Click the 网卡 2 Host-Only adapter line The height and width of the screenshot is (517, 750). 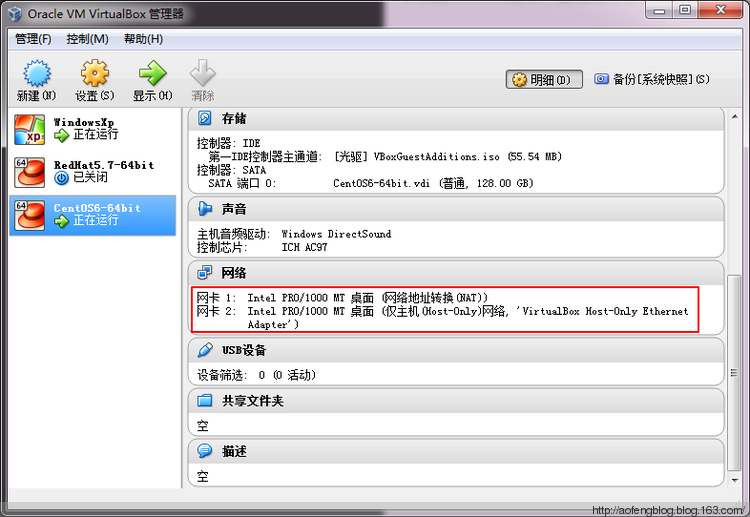[442, 318]
